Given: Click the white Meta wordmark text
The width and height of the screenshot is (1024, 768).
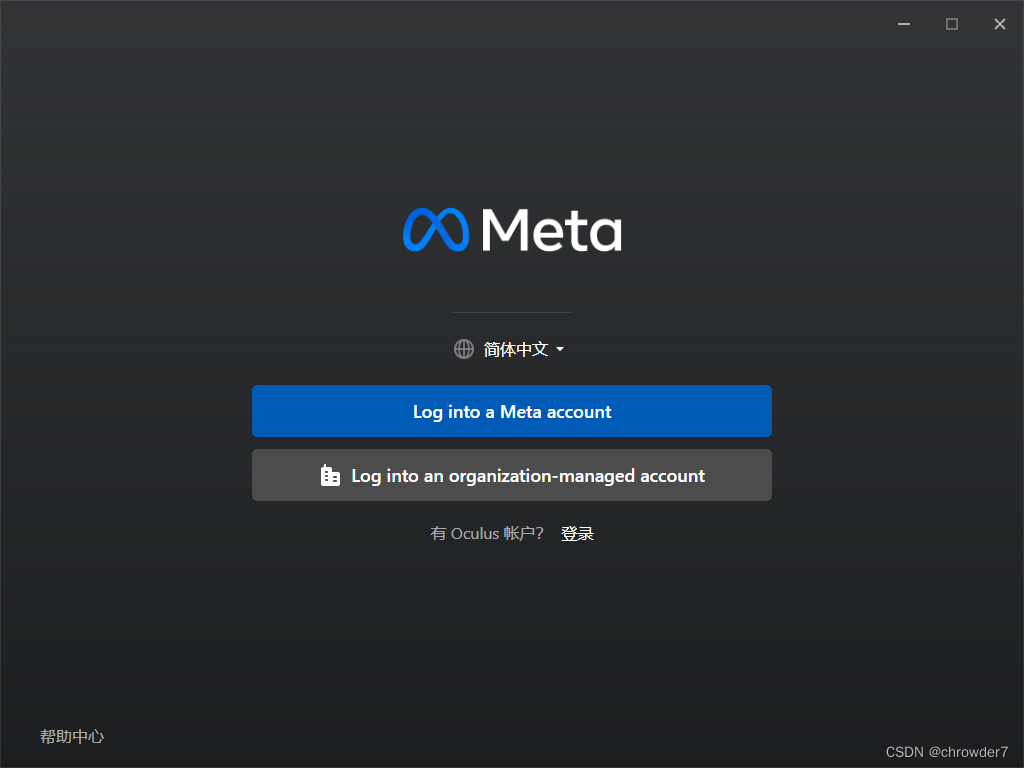Looking at the screenshot, I should 552,230.
